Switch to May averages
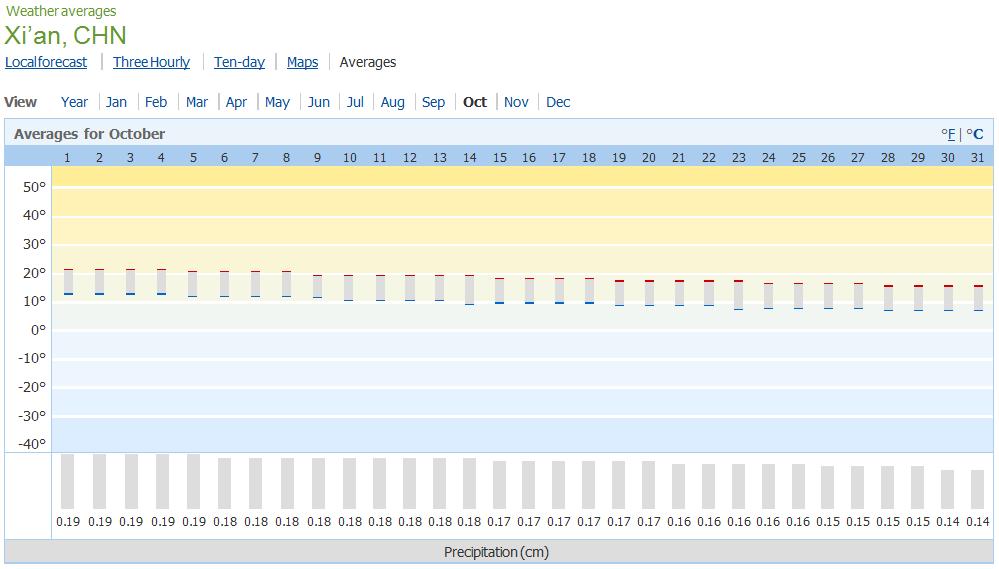999x569 pixels. coord(277,102)
